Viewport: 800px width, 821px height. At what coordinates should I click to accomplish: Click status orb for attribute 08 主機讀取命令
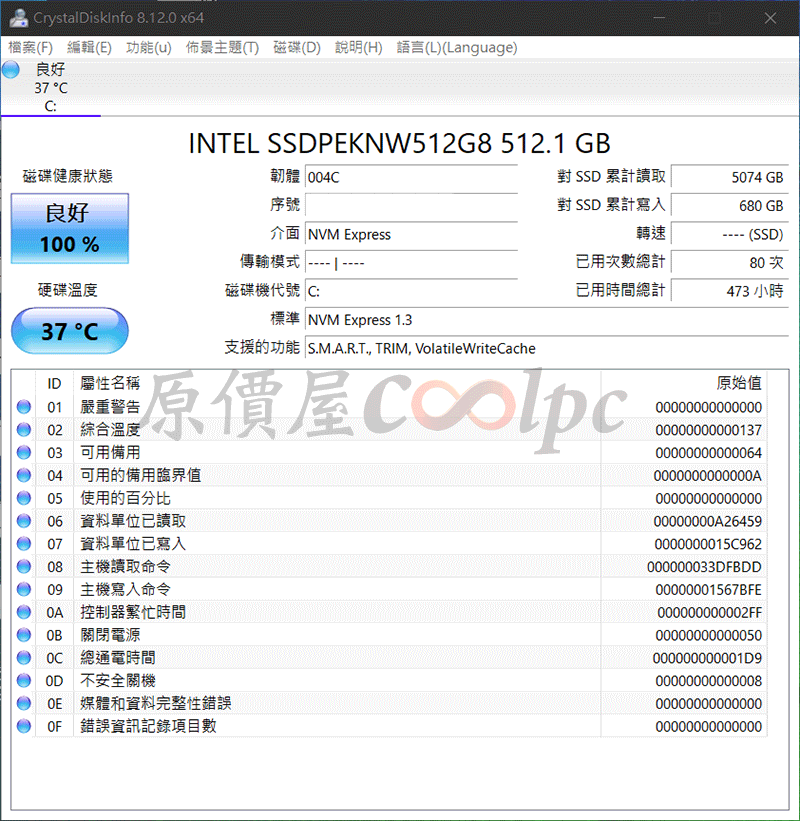click(24, 567)
